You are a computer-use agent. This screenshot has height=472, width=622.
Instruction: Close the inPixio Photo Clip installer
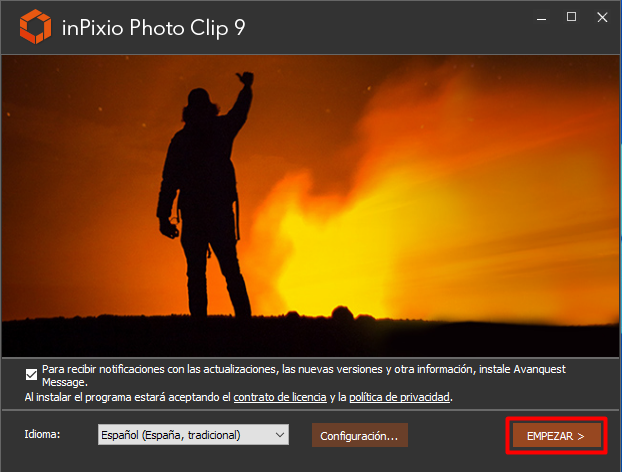pos(602,17)
